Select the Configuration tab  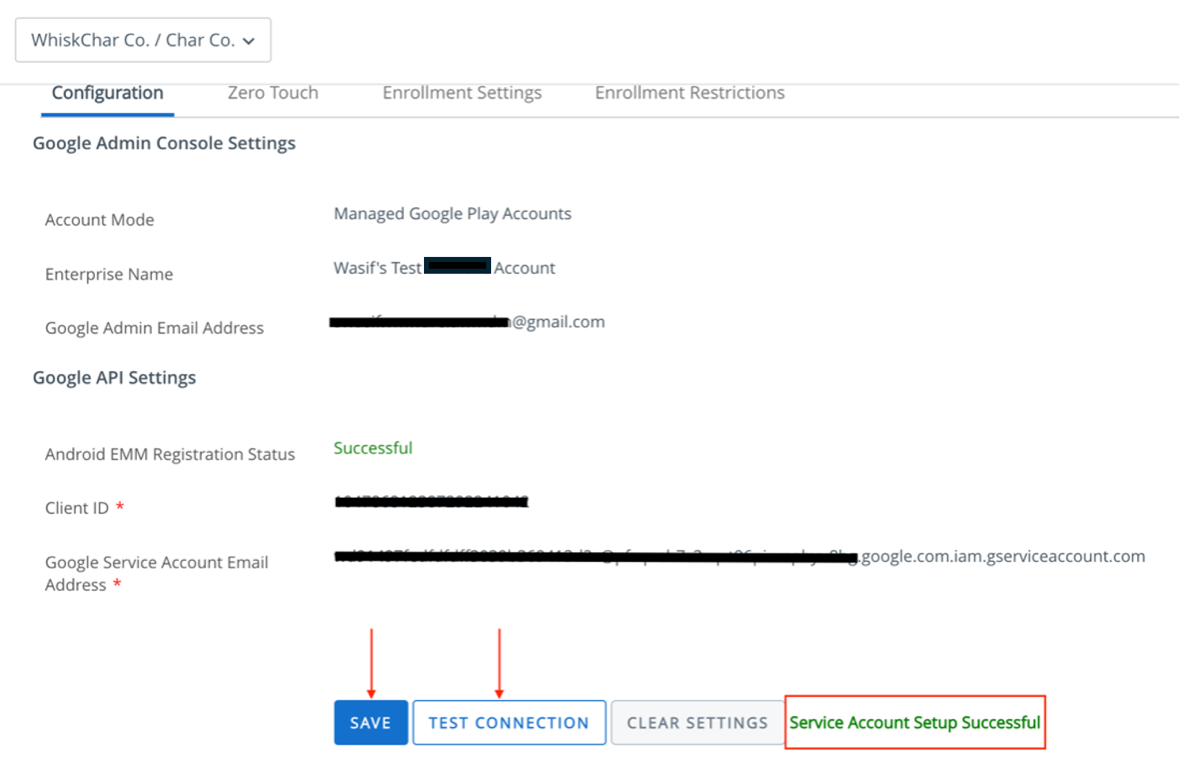(107, 92)
